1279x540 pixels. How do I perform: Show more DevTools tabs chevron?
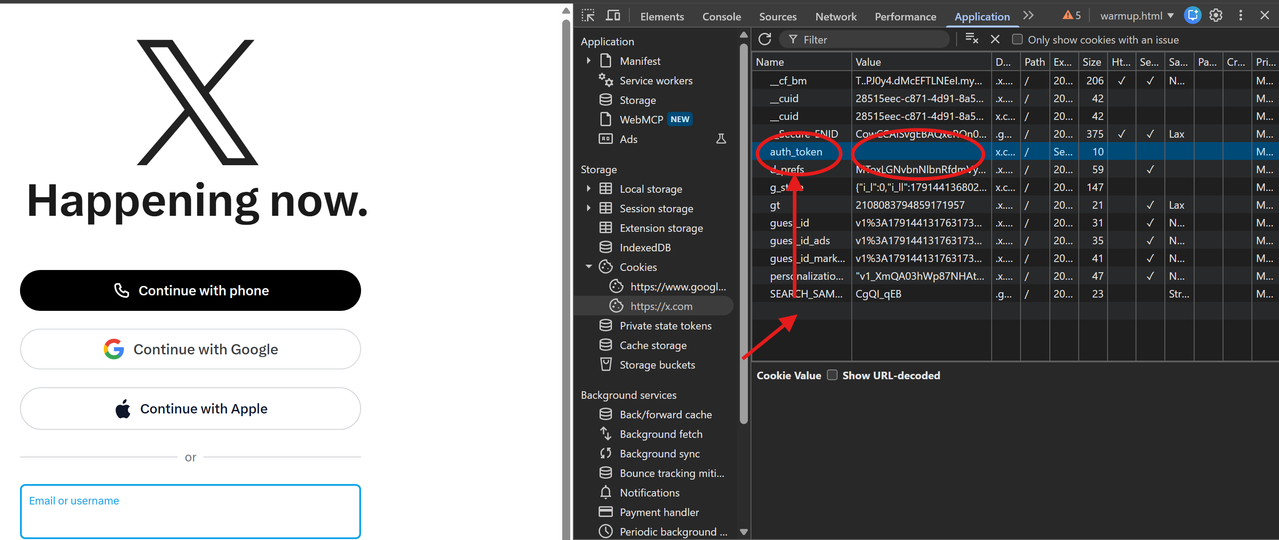pos(1028,15)
